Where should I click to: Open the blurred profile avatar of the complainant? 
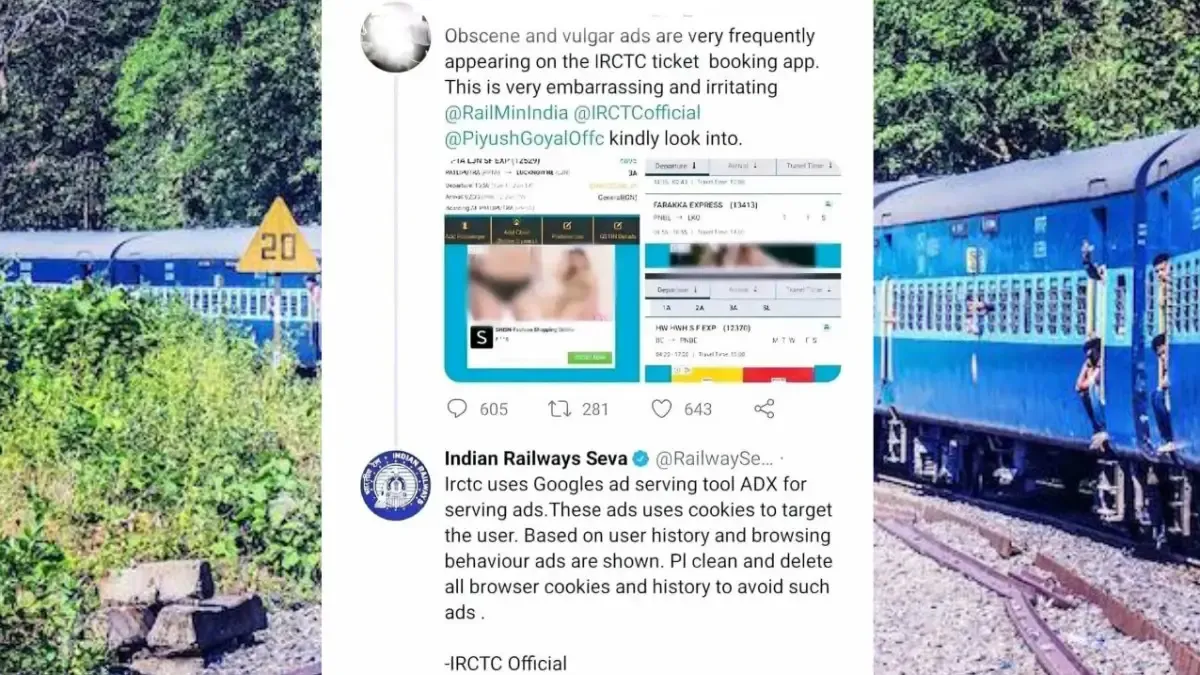click(395, 38)
